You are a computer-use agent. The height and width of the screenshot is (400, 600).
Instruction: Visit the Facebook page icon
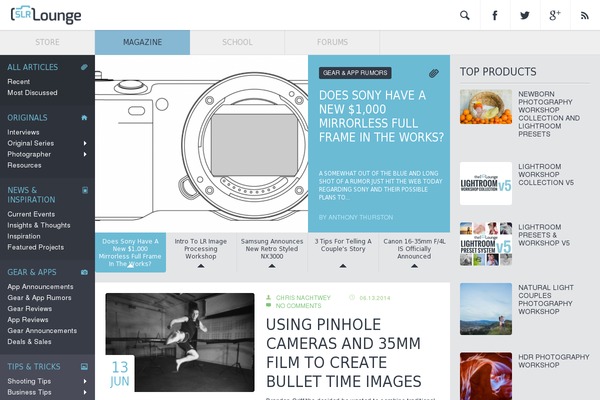coord(495,15)
